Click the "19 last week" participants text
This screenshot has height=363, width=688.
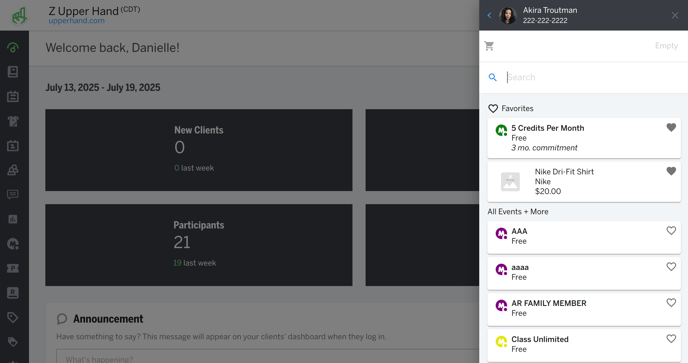click(195, 263)
